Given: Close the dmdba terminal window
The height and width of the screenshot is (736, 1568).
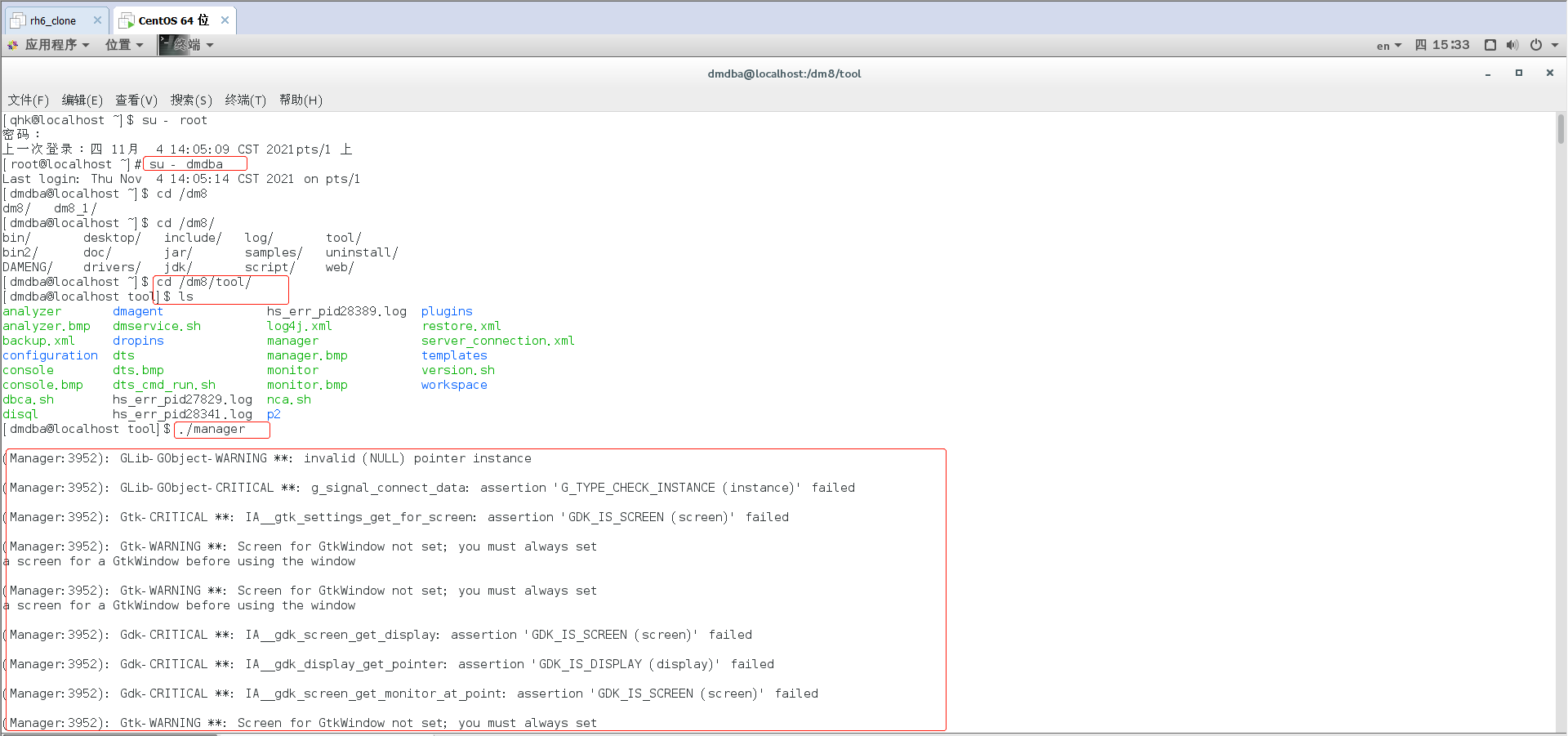Looking at the screenshot, I should click(1550, 73).
